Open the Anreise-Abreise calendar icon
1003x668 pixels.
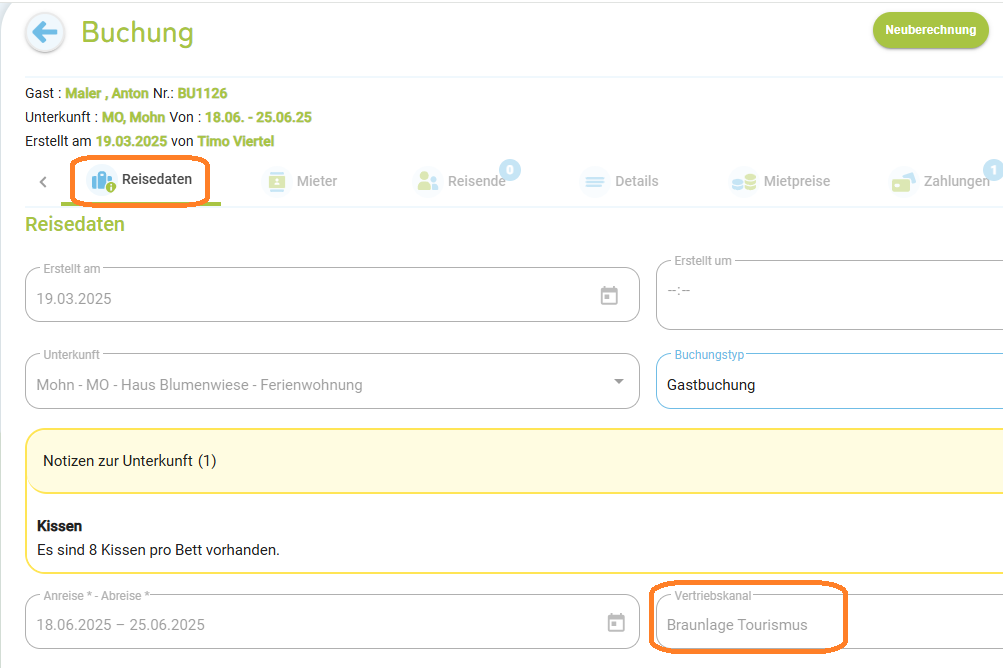pos(616,623)
